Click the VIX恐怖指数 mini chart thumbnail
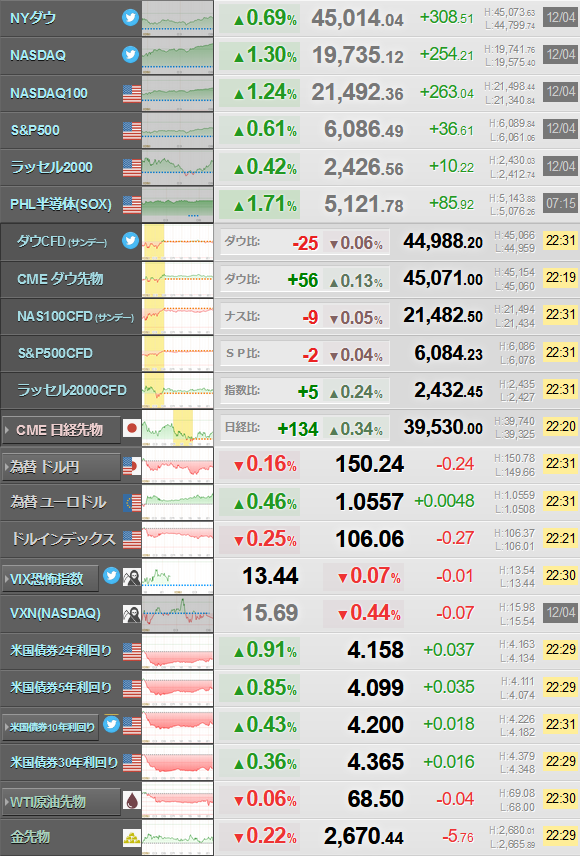 click(177, 576)
